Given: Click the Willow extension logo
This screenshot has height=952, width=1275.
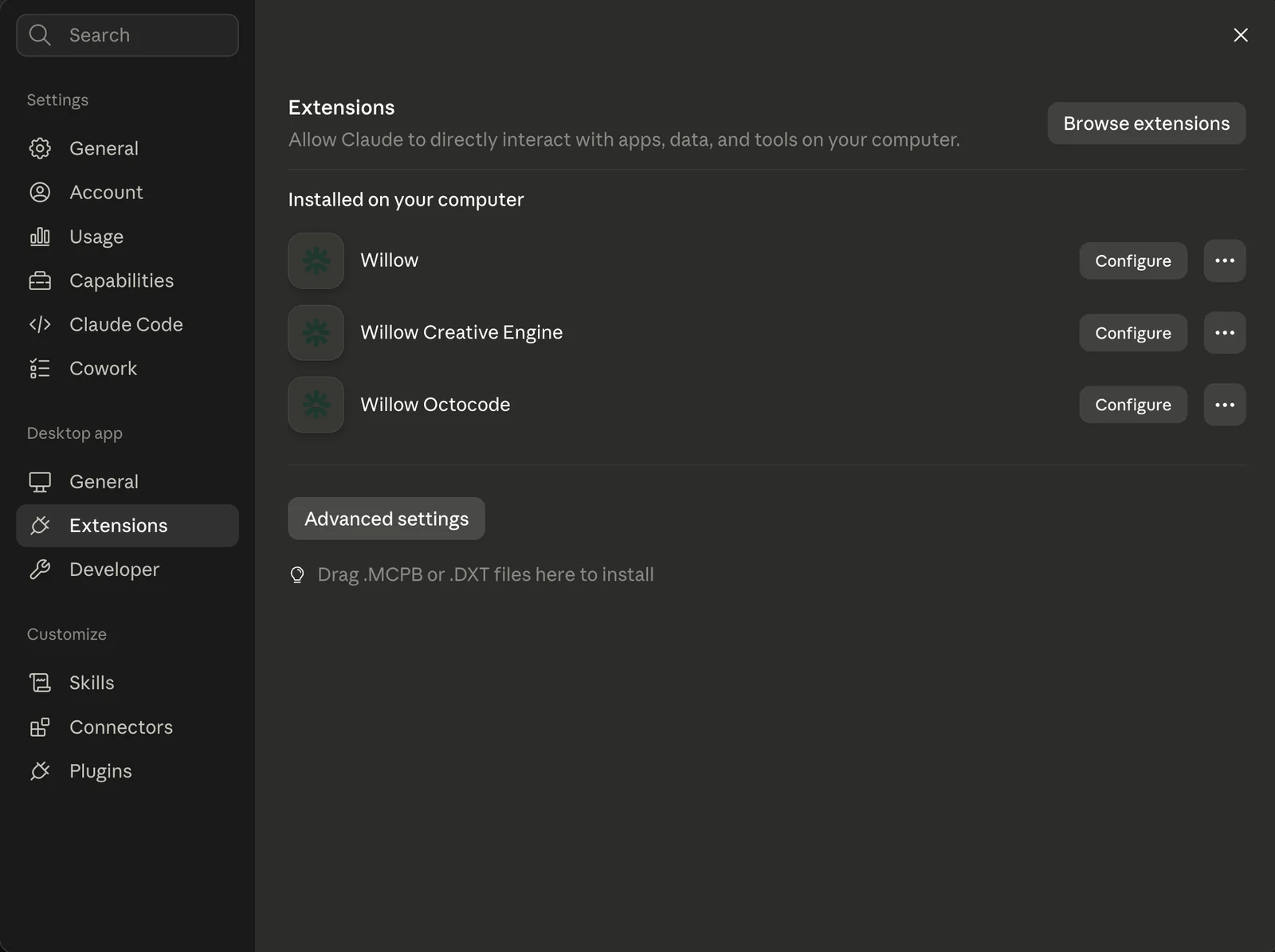Looking at the screenshot, I should [x=316, y=261].
